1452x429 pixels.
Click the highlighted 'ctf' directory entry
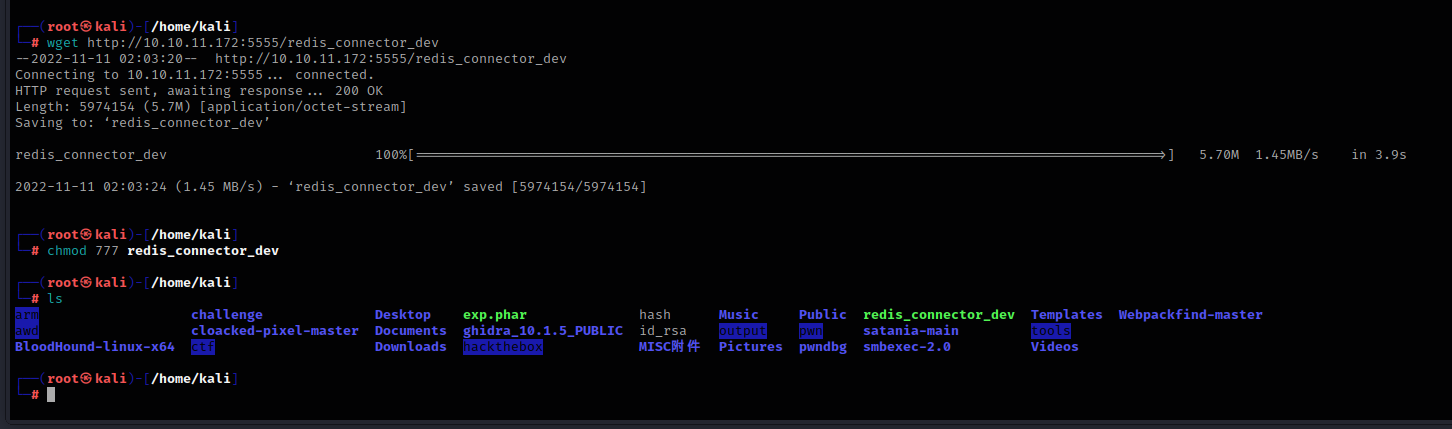203,347
